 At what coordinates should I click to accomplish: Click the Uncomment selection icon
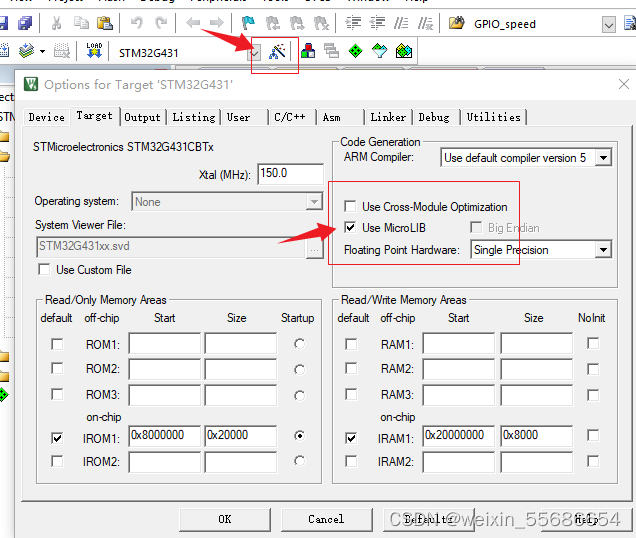pos(425,23)
